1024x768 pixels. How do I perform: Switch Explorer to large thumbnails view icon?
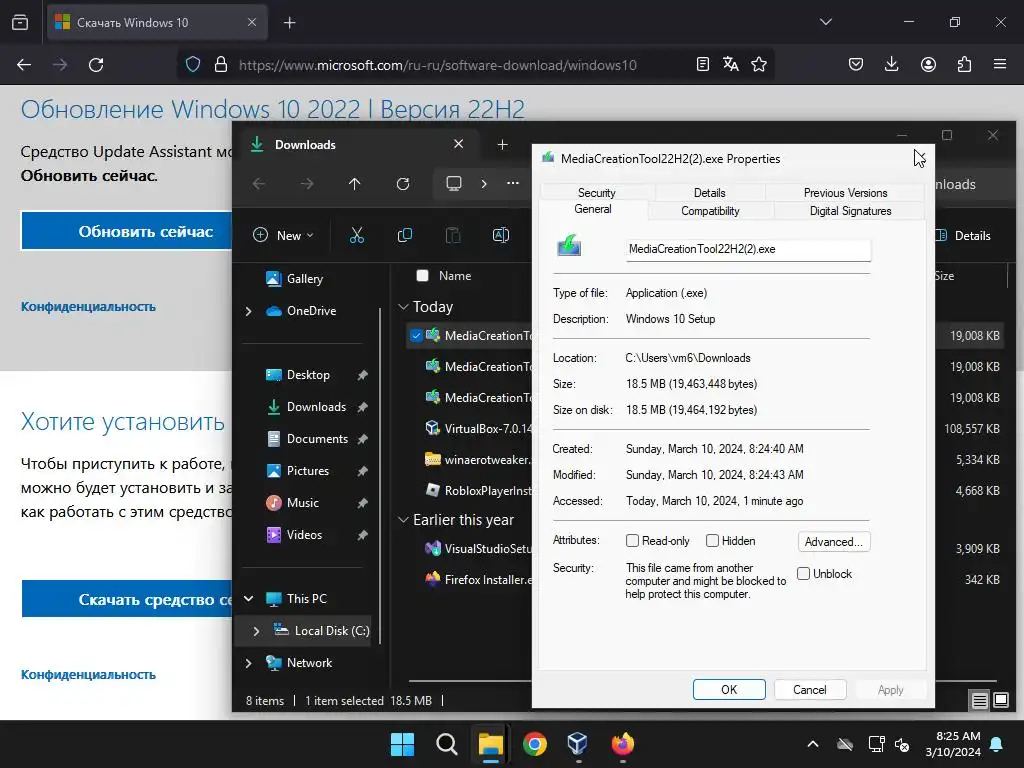pyautogui.click(x=1001, y=701)
